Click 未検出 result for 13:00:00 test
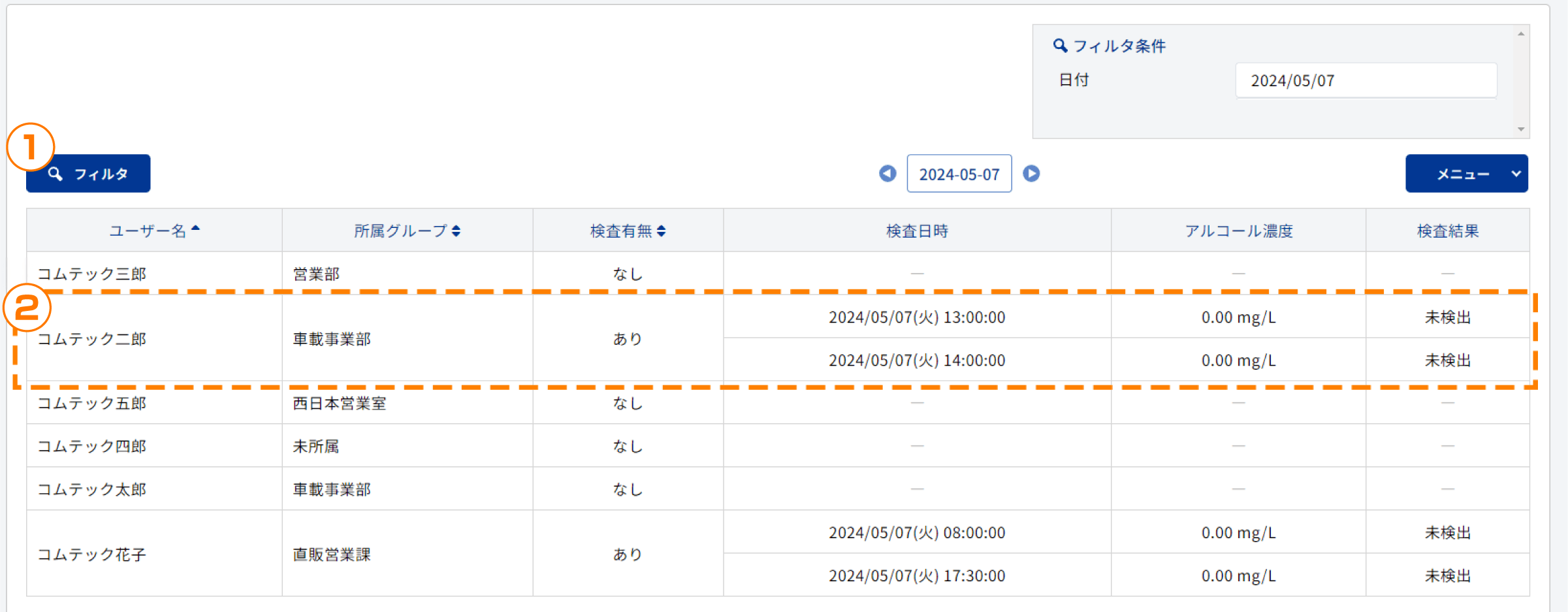This screenshot has width=1568, height=612. coord(1448,317)
